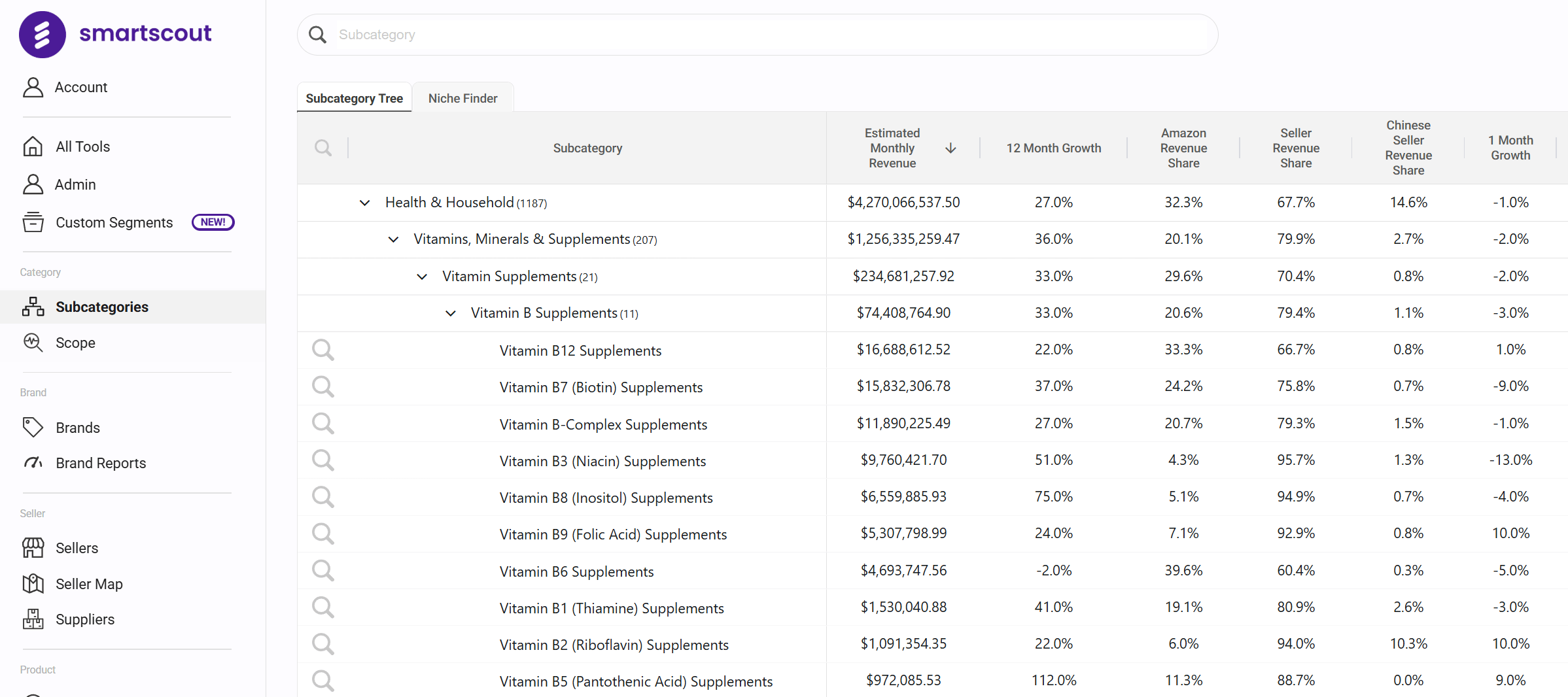The height and width of the screenshot is (697, 1568).
Task: Click the All Tools home icon
Action: click(x=33, y=146)
